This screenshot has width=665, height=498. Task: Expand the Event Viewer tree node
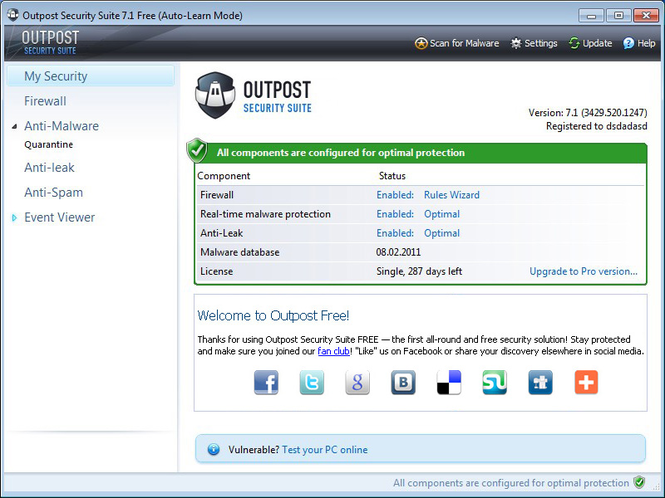pos(15,218)
